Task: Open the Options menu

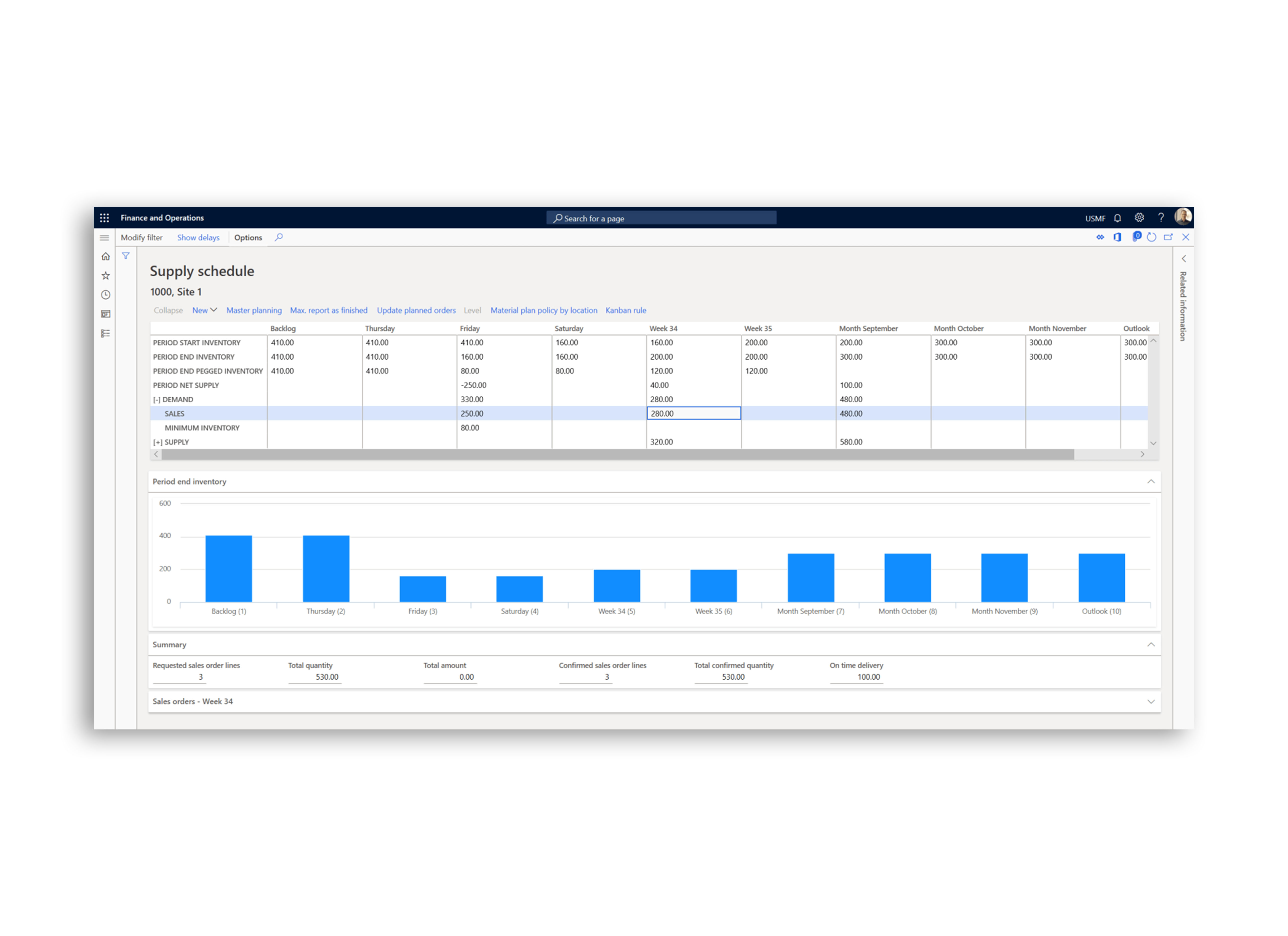Action: 248,237
